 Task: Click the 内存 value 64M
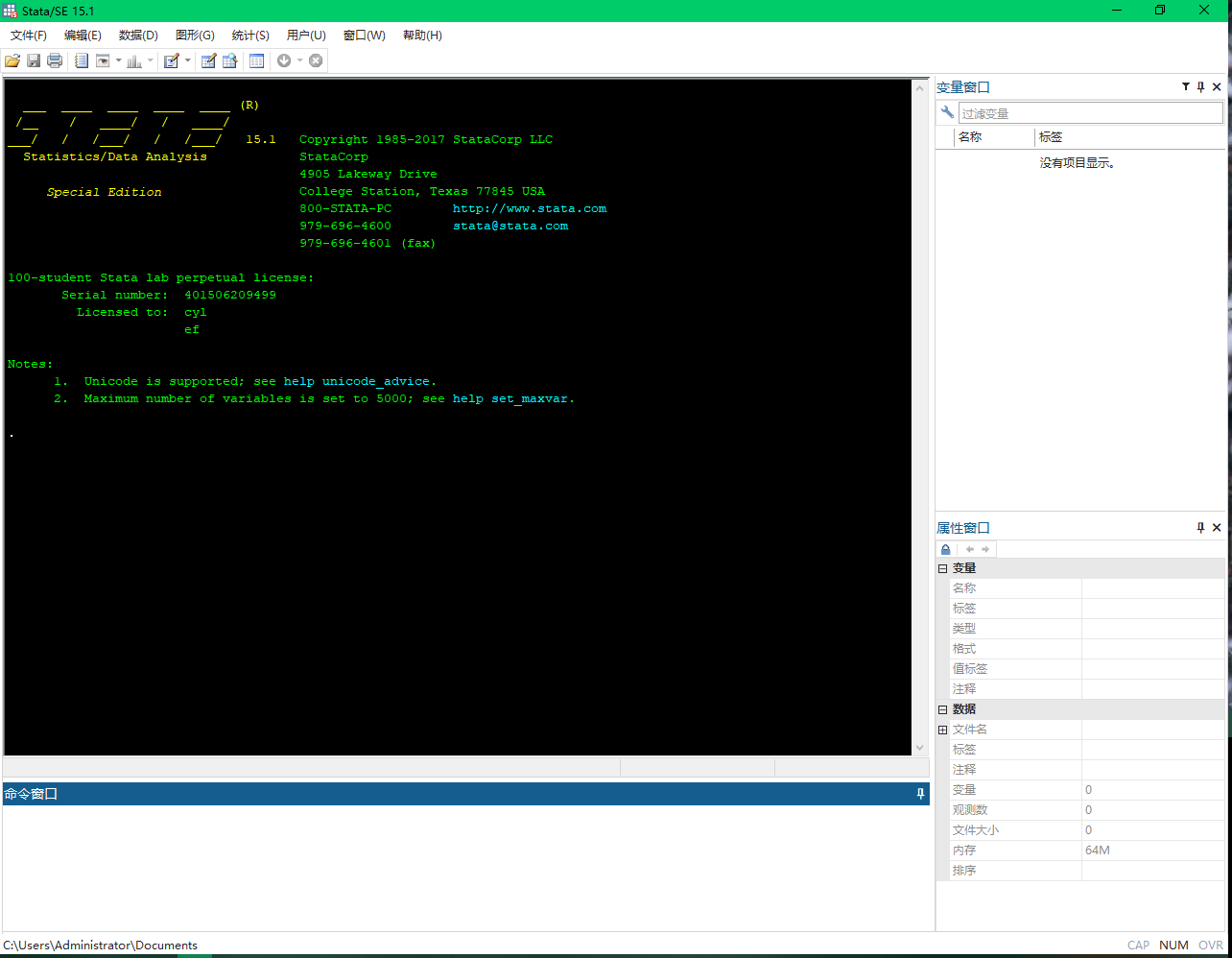pyautogui.click(x=1098, y=850)
